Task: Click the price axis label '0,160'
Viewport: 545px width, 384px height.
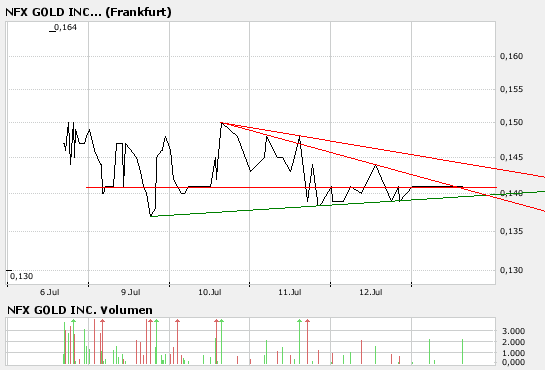Action: [x=511, y=56]
